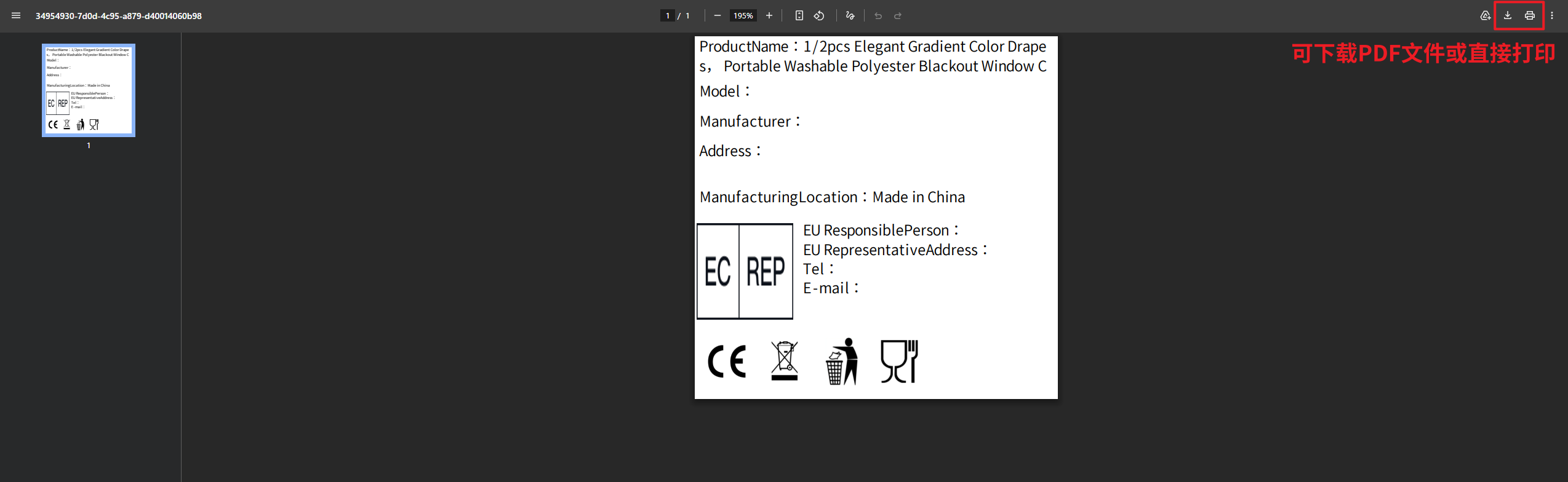Activate the draw annotation tool

[x=850, y=16]
